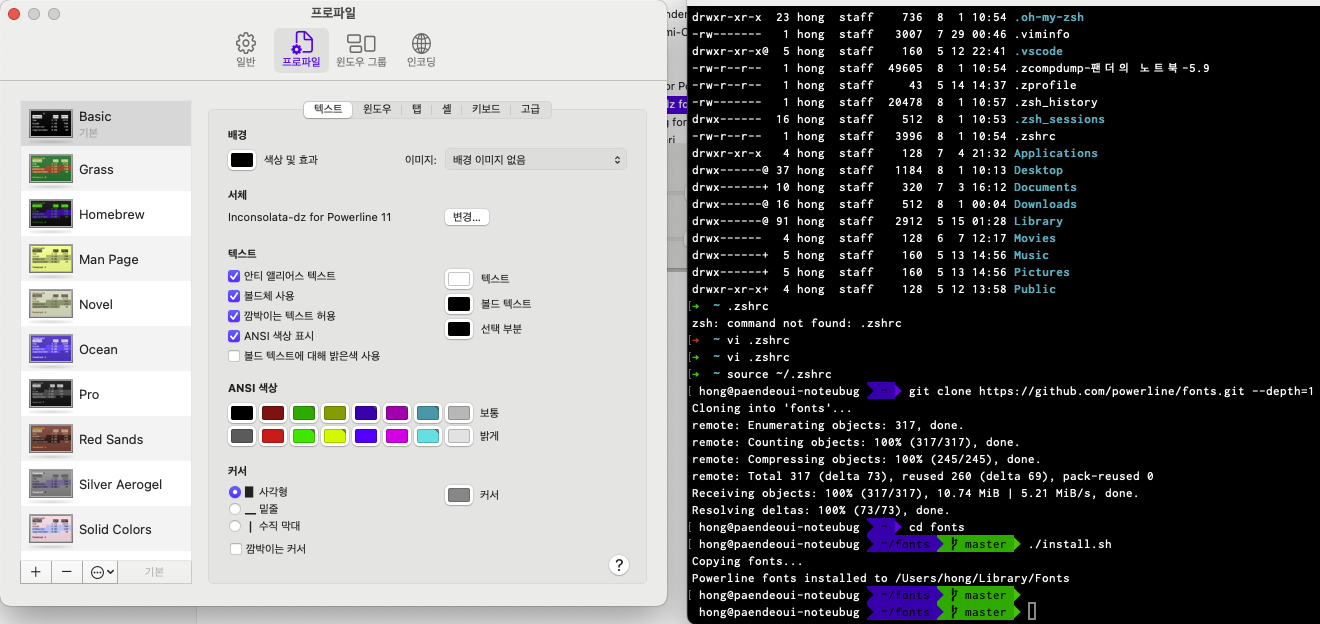Pick the normal green ANSI color swatch

304,413
